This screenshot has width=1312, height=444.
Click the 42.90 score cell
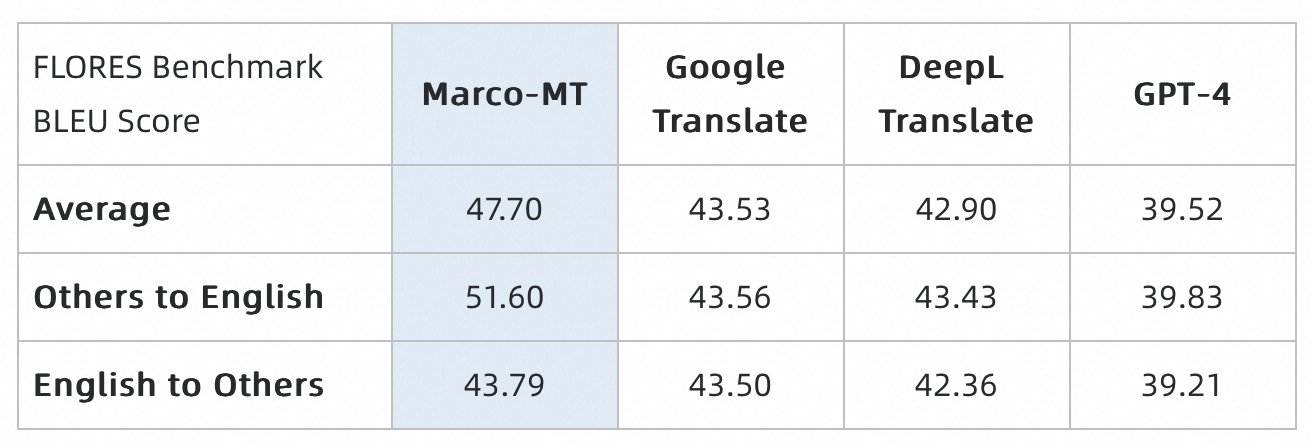956,209
